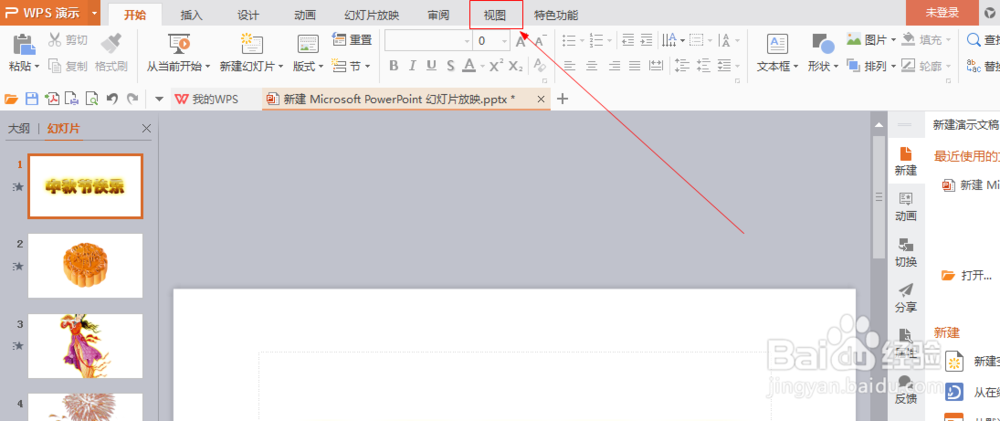The height and width of the screenshot is (421, 1000).
Task: Insert a 文本框 text box
Action: point(777,52)
